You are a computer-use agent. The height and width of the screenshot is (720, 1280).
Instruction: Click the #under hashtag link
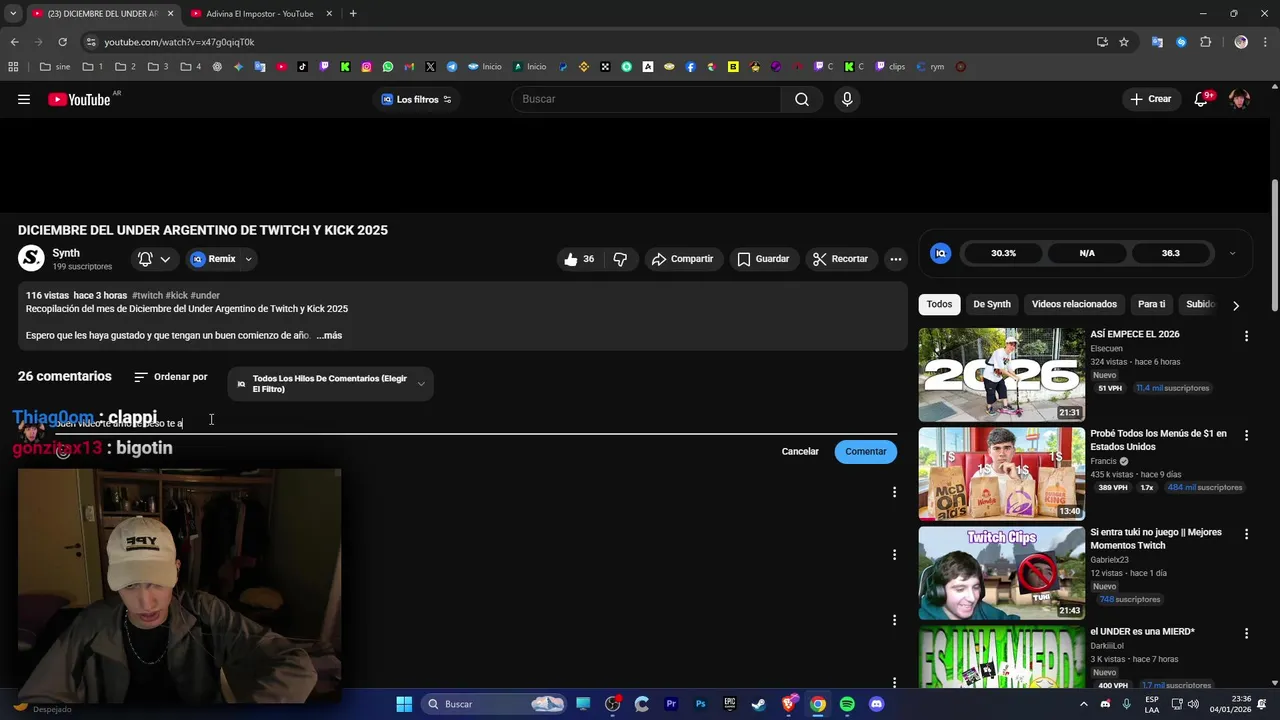coord(205,296)
